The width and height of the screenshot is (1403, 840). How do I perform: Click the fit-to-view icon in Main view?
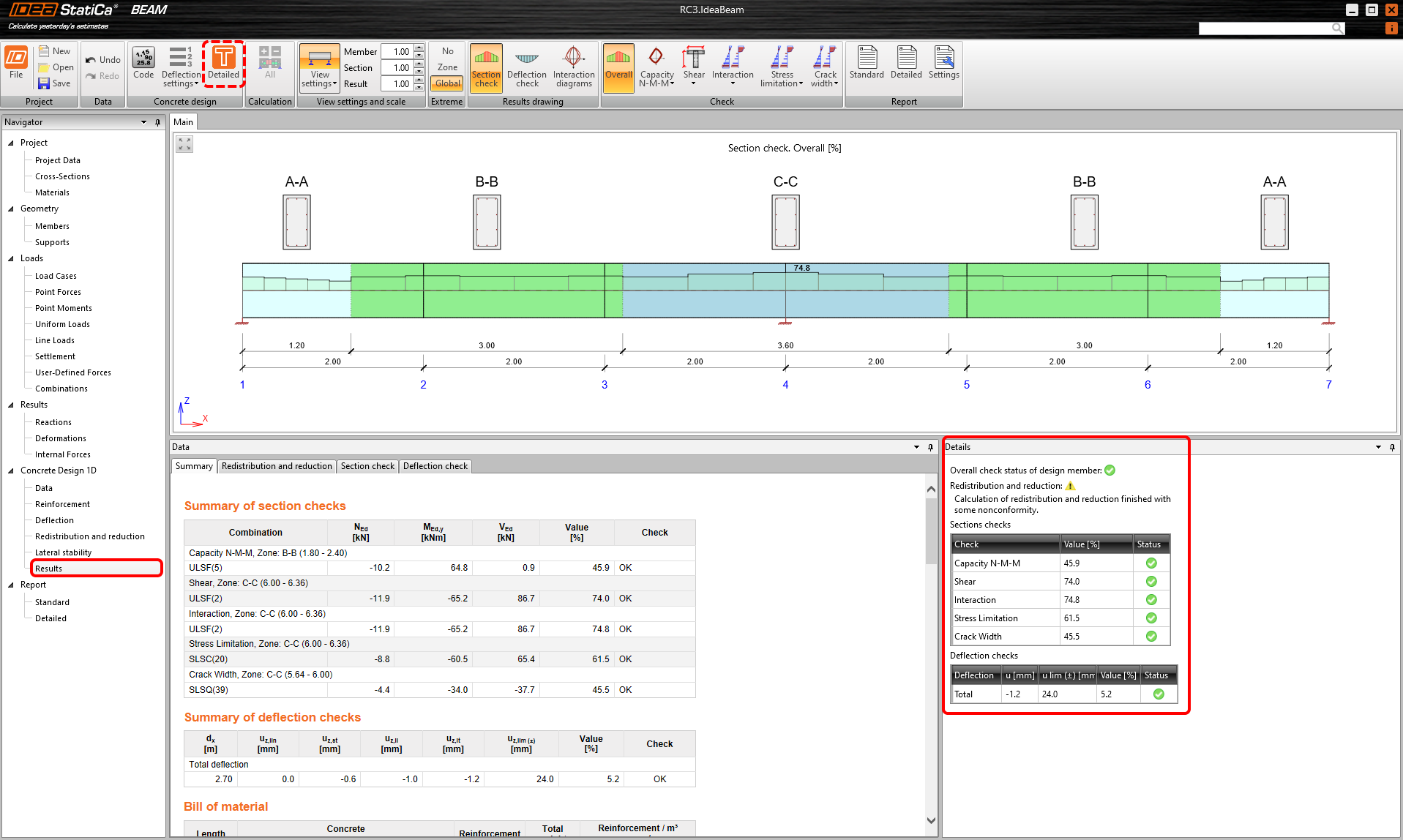pyautogui.click(x=184, y=145)
